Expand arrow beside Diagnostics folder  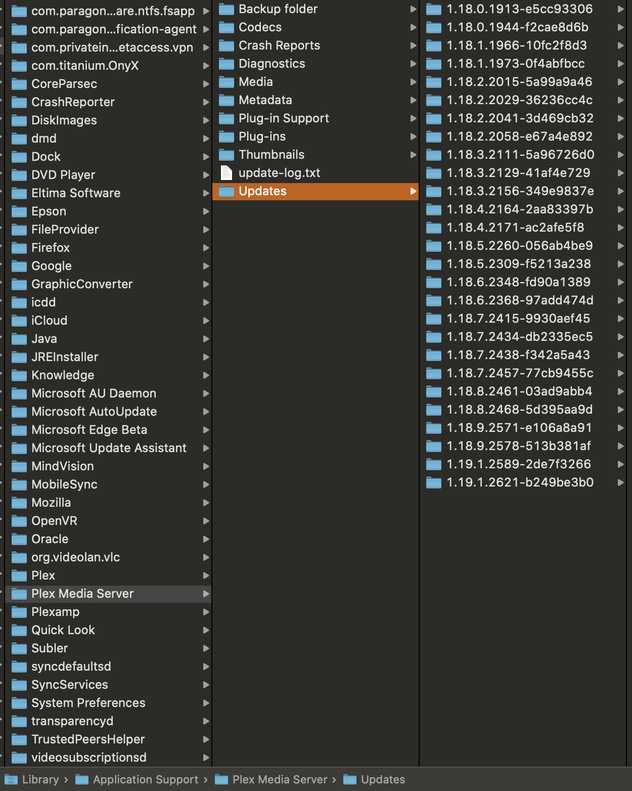point(413,64)
